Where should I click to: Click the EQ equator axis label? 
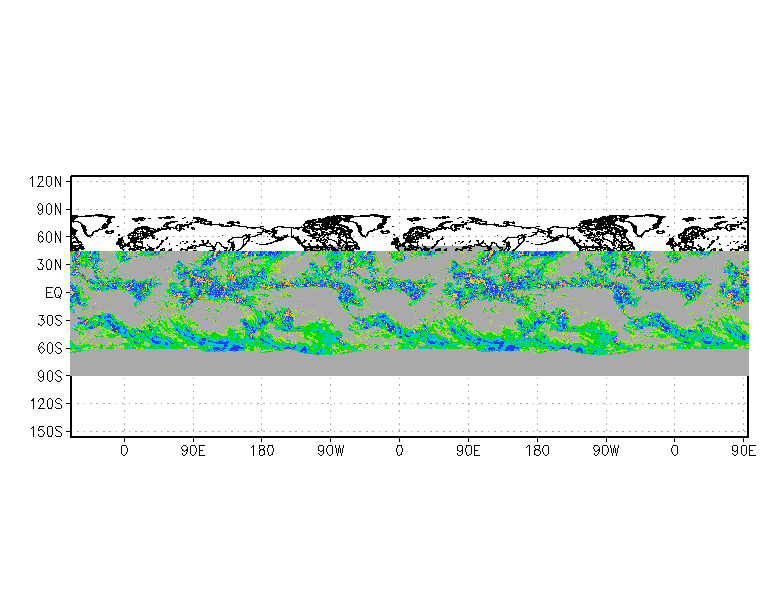pos(54,292)
